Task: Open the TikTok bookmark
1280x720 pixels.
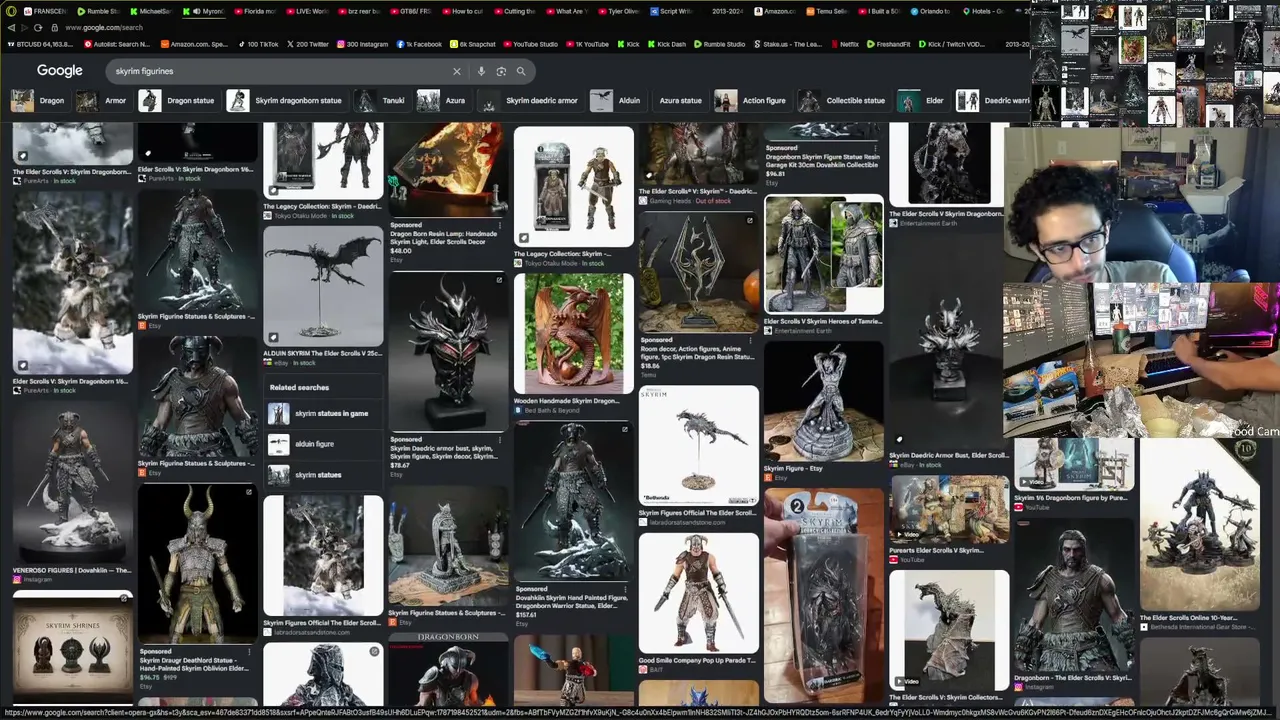Action: click(x=257, y=44)
